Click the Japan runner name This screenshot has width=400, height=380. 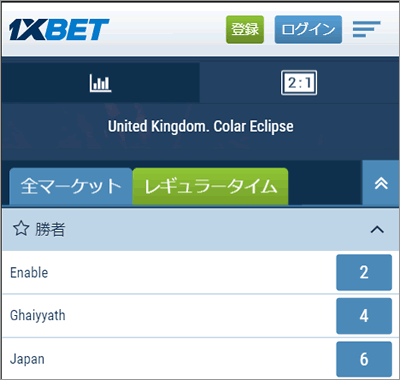tap(27, 359)
